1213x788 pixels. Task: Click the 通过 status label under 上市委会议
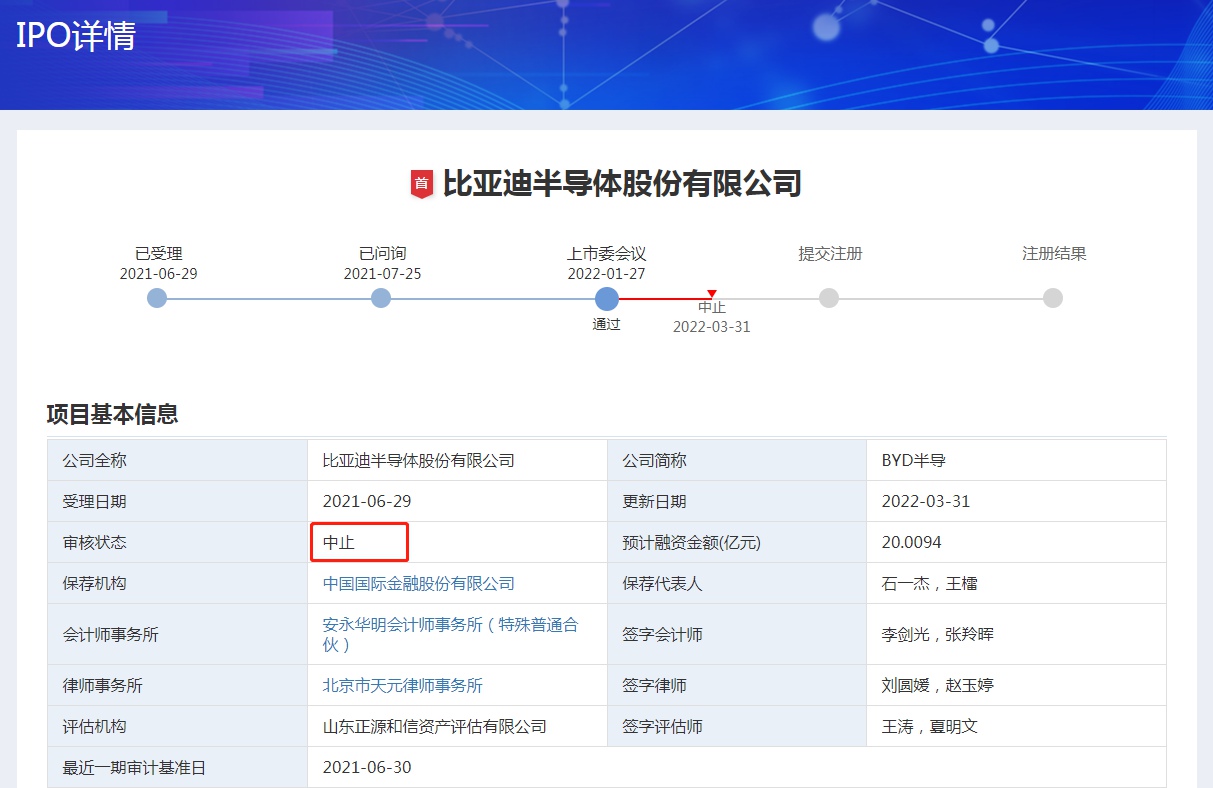pos(606,326)
